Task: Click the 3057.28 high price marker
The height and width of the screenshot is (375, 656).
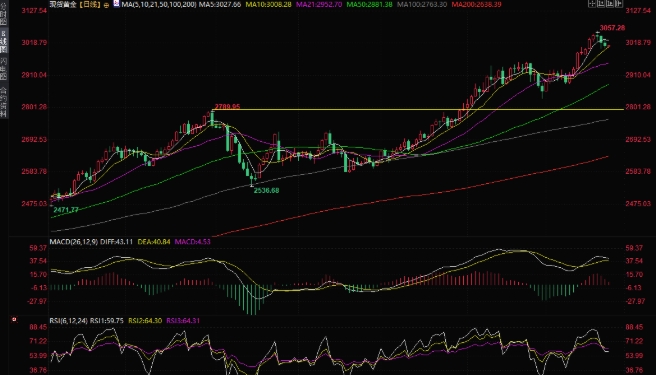Action: [612, 28]
